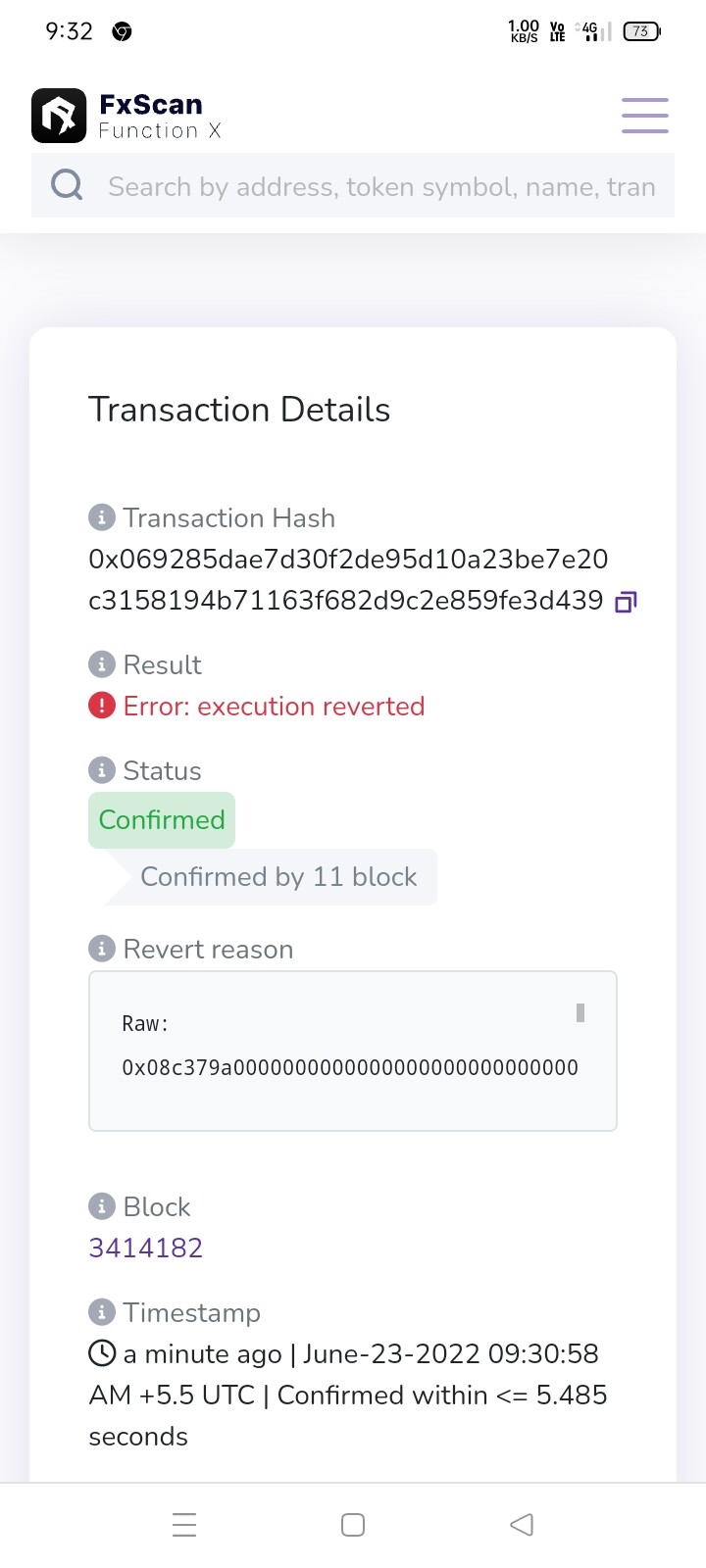
Task: Click the Confirmed status badge
Action: [x=162, y=819]
